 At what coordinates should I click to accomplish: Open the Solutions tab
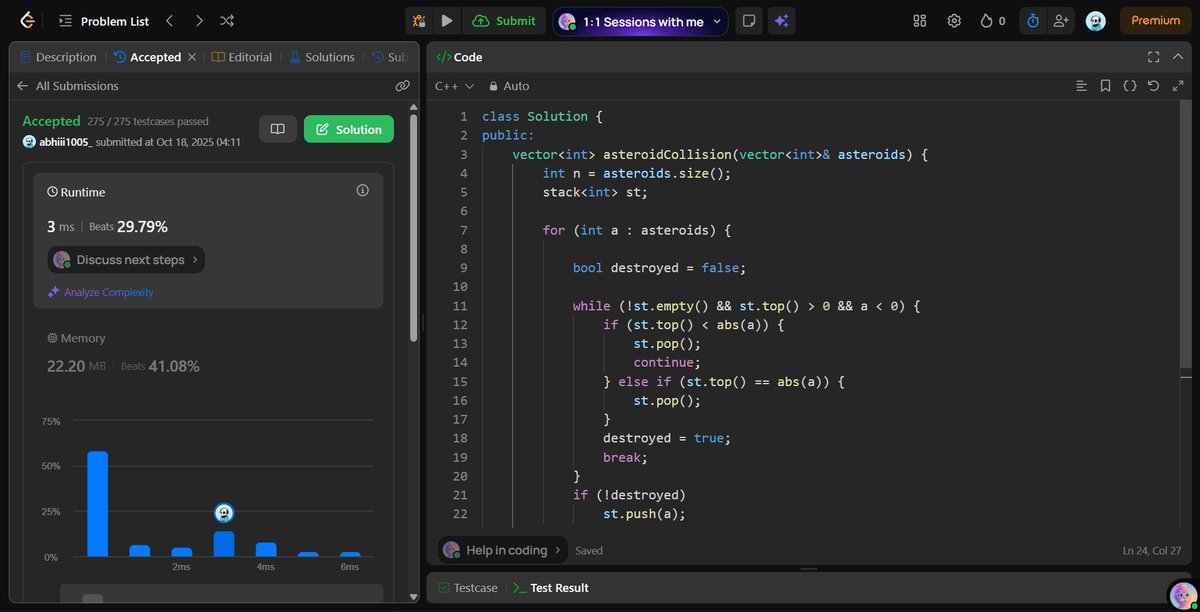tap(322, 57)
